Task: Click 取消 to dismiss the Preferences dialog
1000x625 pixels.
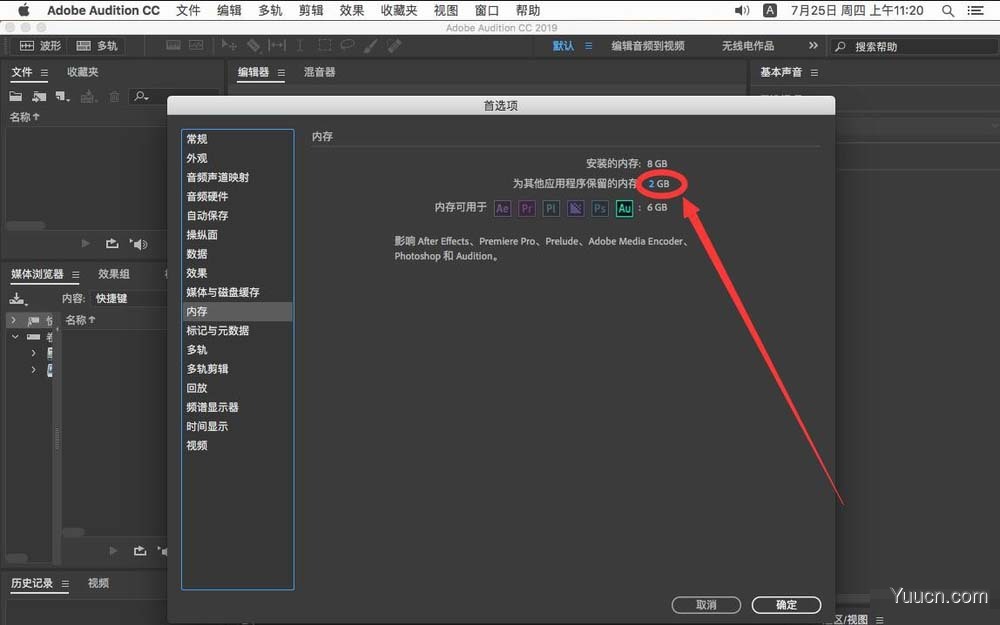Action: point(706,604)
